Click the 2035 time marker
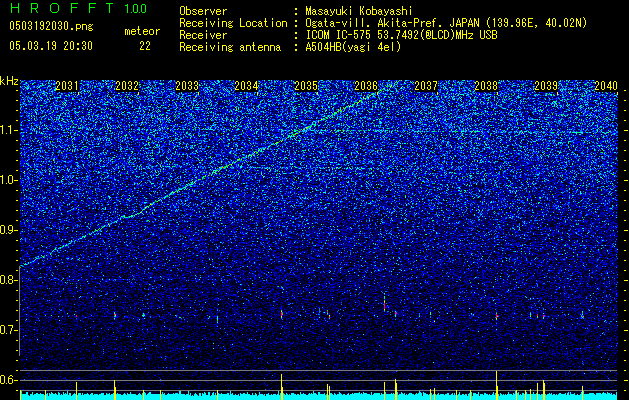Viewport: 629px width, 400px height. click(x=306, y=86)
